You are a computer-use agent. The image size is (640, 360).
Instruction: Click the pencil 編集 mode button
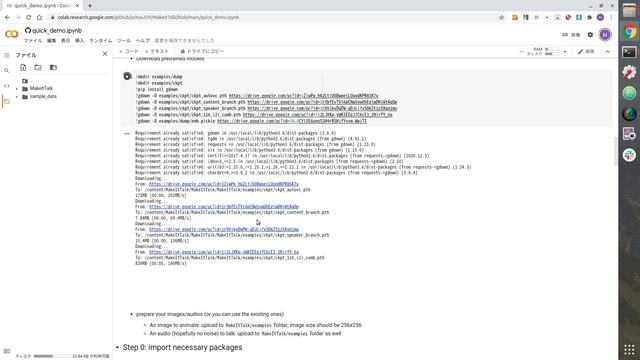[x=586, y=51]
